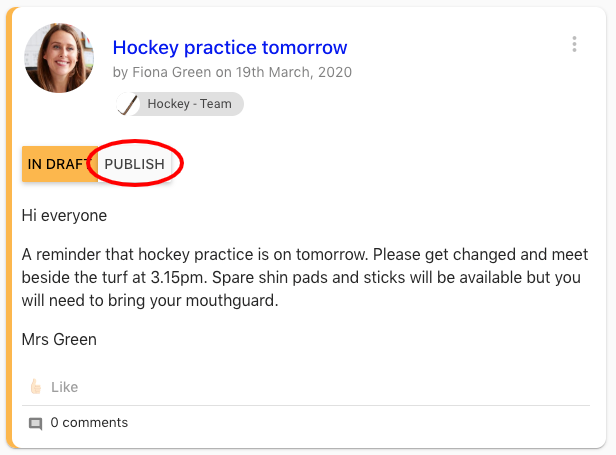Publish the draft post
The image size is (616, 455).
pyautogui.click(x=135, y=164)
